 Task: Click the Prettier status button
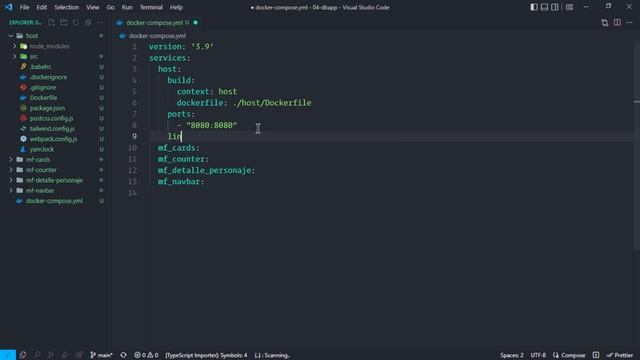click(x=620, y=355)
